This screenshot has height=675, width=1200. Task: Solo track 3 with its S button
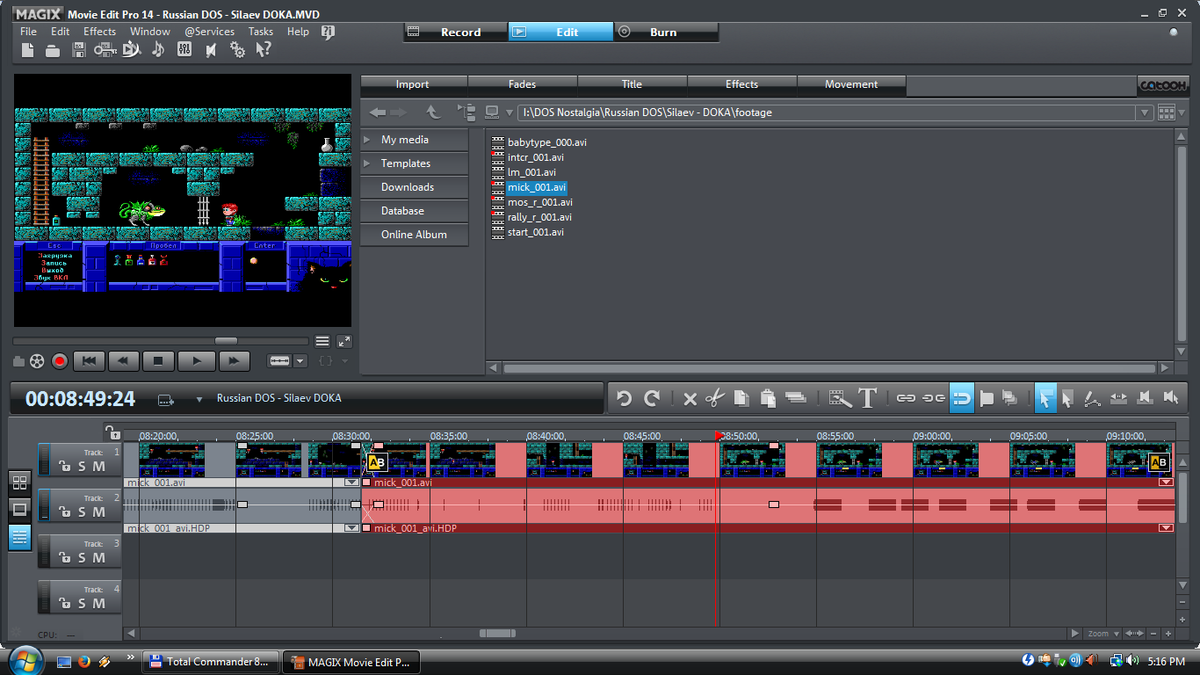pos(82,558)
